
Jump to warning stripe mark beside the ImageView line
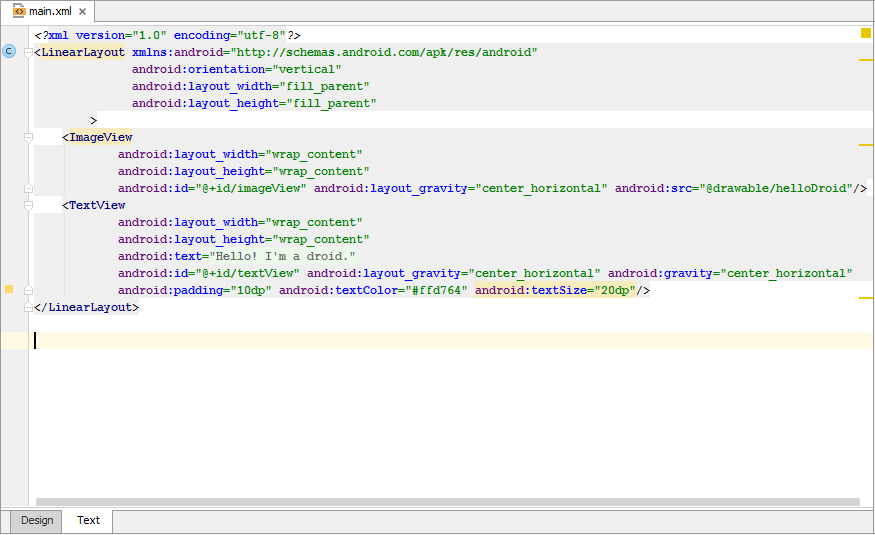coord(866,145)
